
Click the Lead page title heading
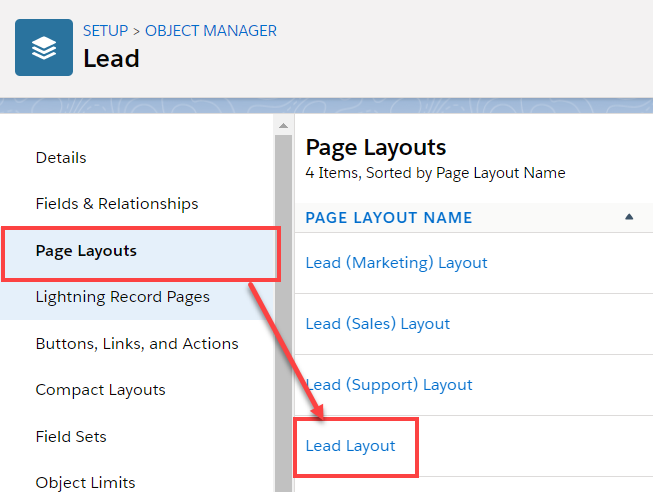pyautogui.click(x=111, y=59)
